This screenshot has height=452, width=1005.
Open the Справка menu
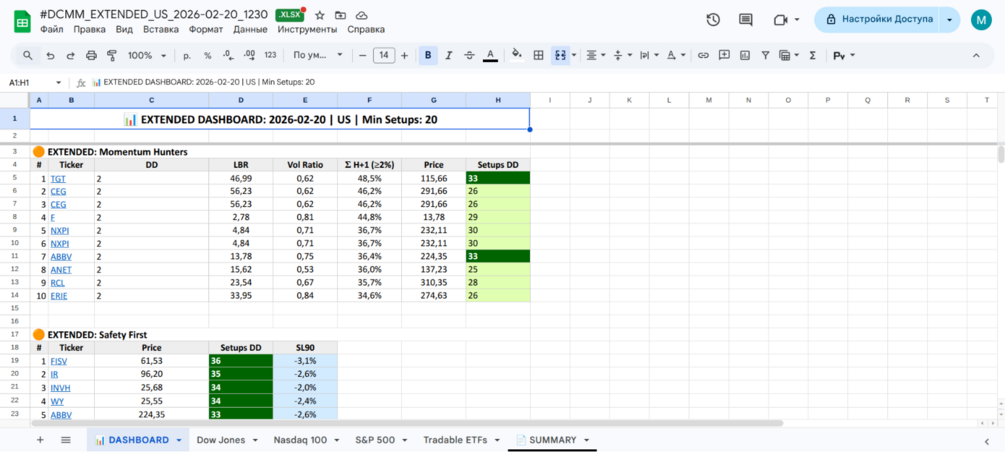366,29
